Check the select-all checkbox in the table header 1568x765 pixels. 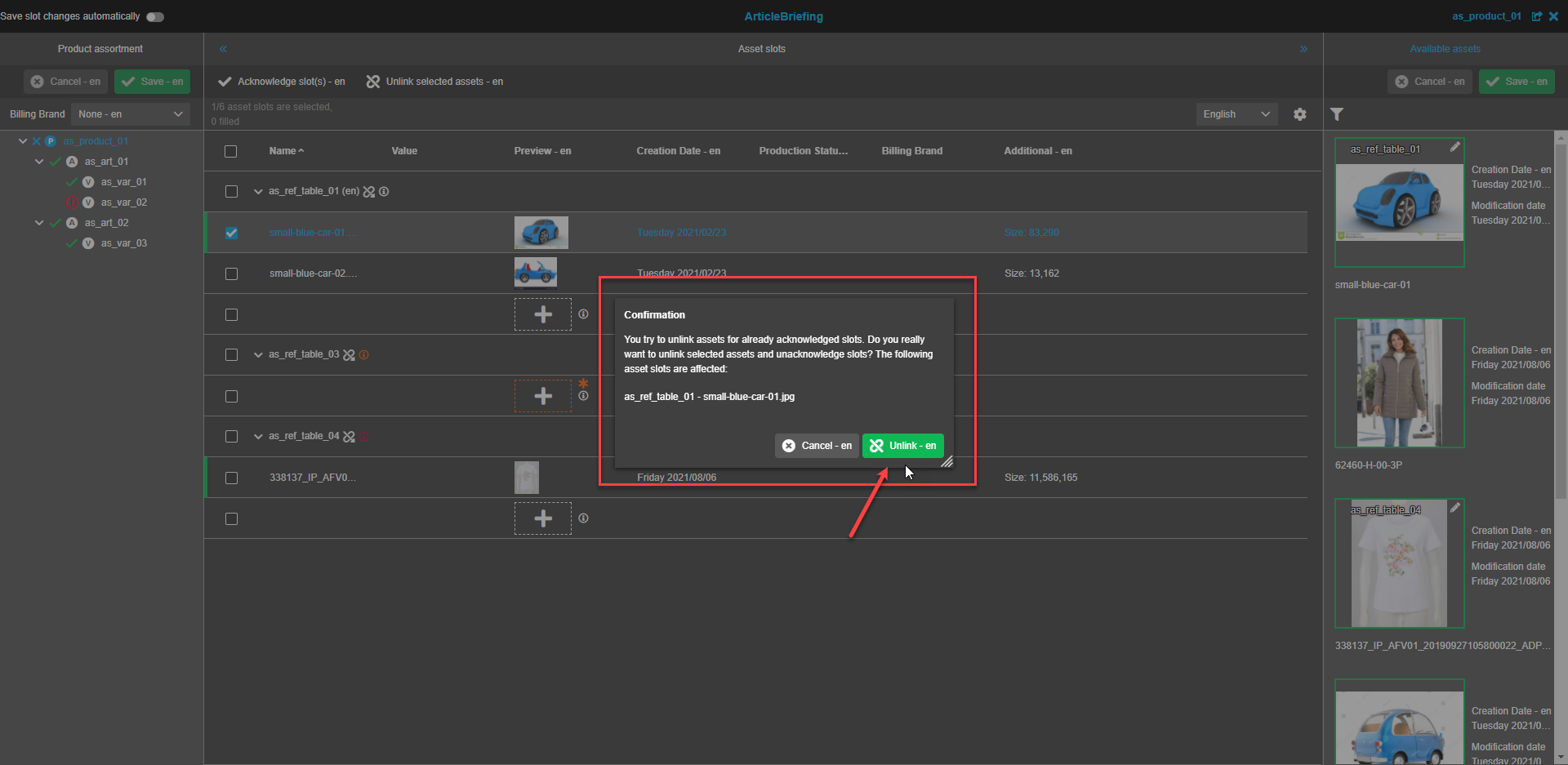tap(231, 151)
